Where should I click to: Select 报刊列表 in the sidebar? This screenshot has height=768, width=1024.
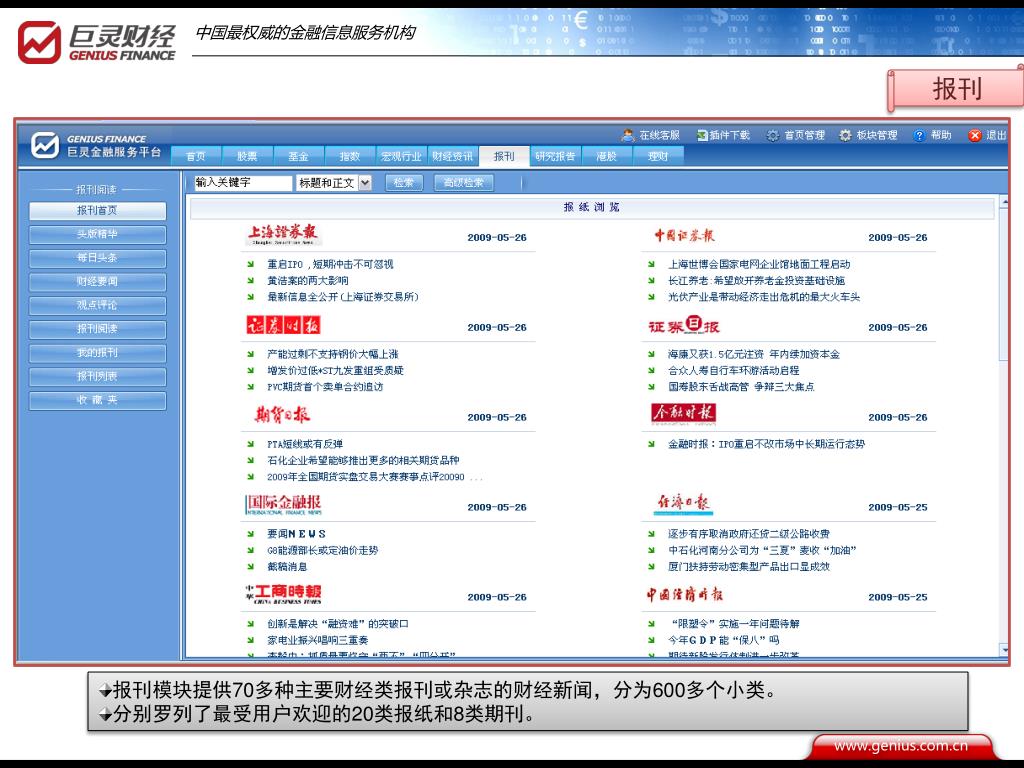tap(97, 376)
